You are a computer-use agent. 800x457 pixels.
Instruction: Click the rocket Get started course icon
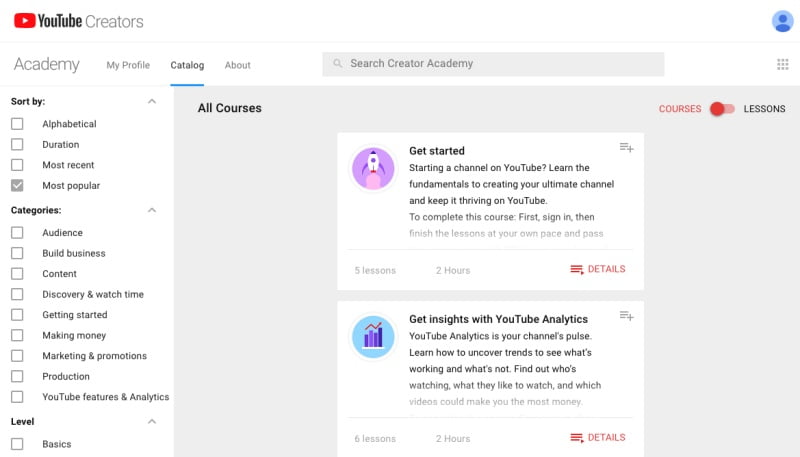pos(373,168)
